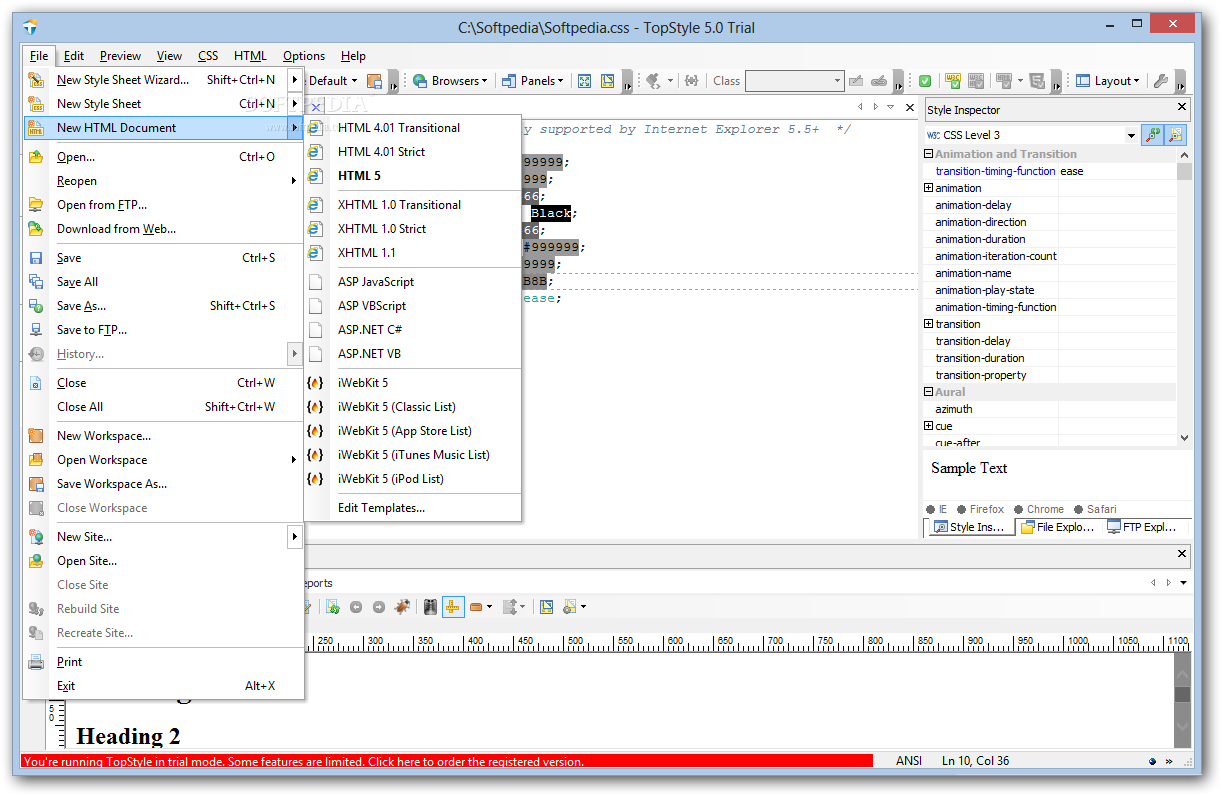
Task: Click the transition-timing-function value field 'ease'
Action: 1117,171
